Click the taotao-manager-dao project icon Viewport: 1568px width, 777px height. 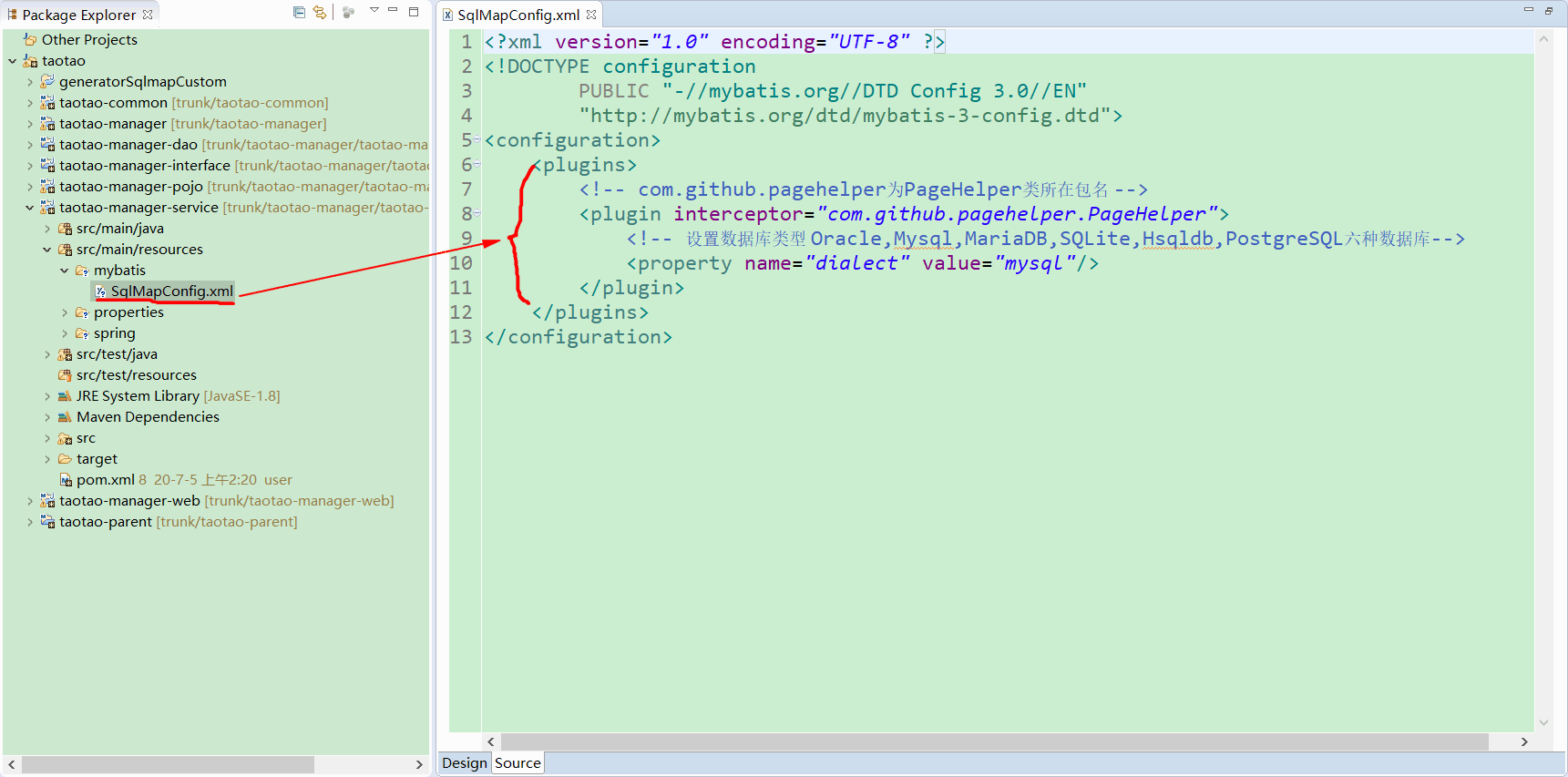tap(47, 144)
